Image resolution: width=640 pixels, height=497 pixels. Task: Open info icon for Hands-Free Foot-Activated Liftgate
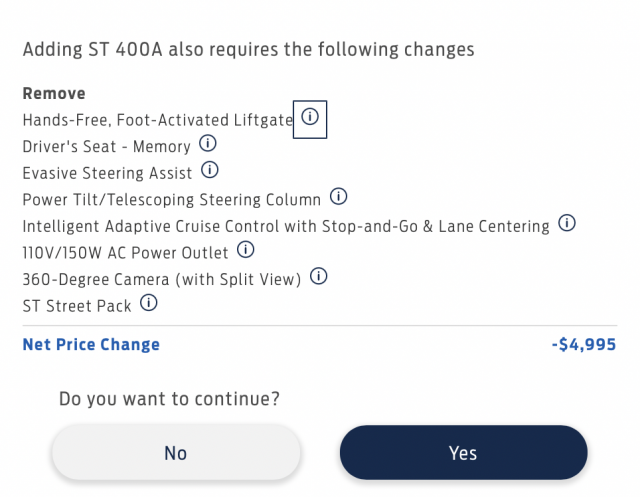[310, 117]
